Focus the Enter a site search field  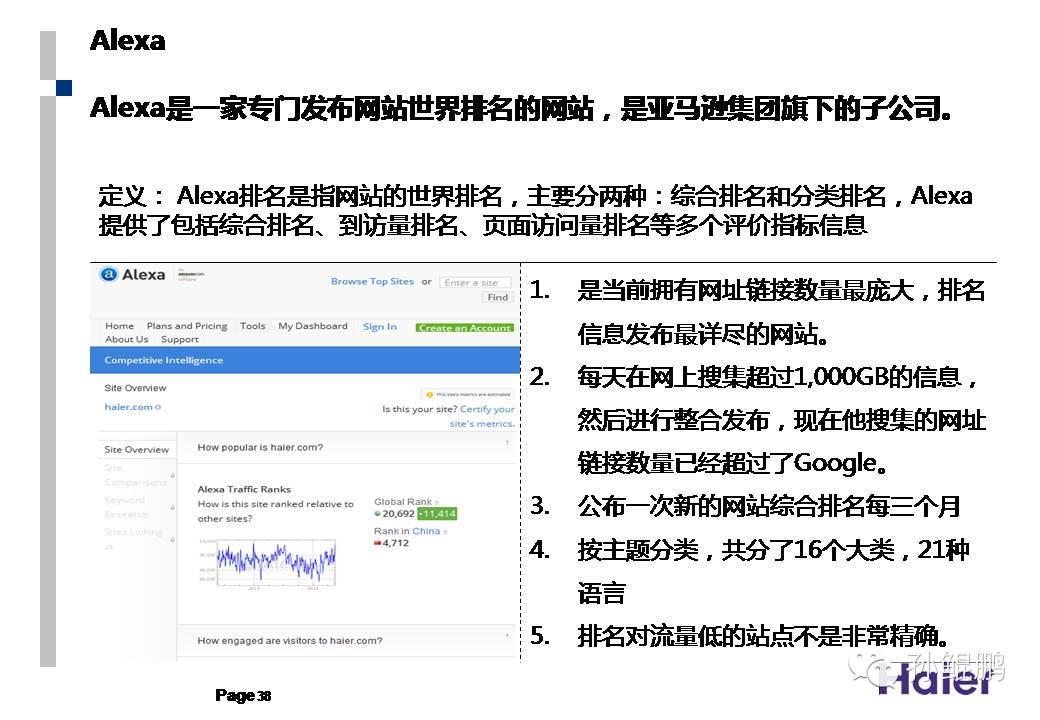click(475, 282)
